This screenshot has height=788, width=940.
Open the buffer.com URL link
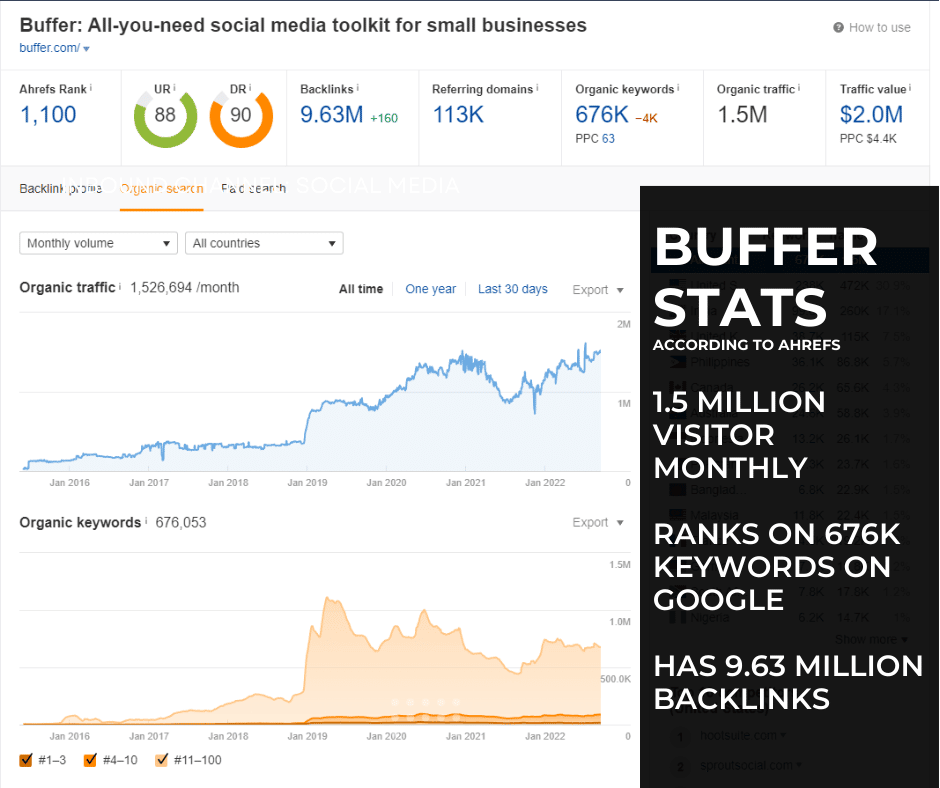48,48
